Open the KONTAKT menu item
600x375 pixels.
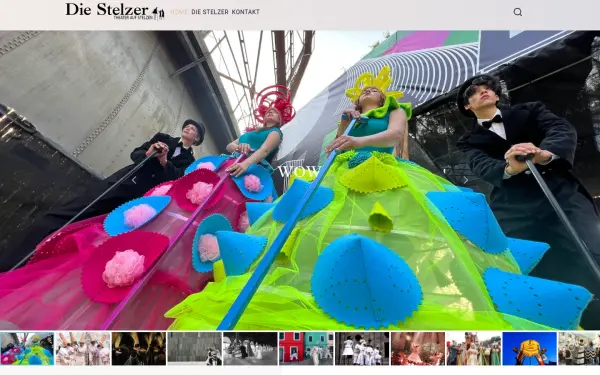[245, 12]
